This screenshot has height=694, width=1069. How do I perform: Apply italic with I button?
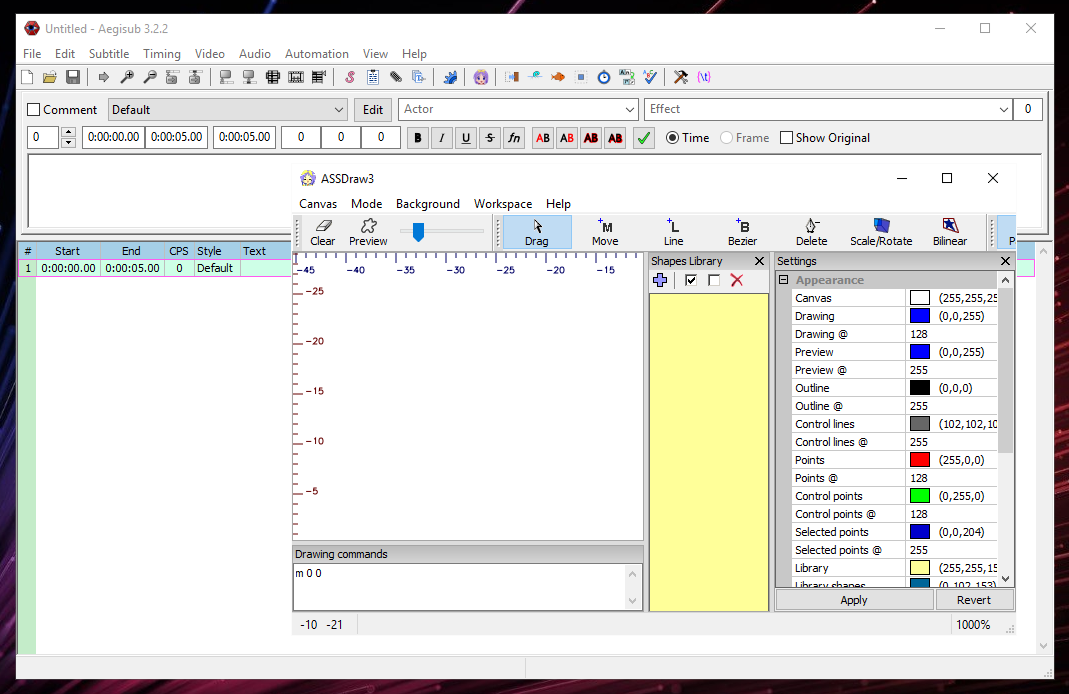442,138
